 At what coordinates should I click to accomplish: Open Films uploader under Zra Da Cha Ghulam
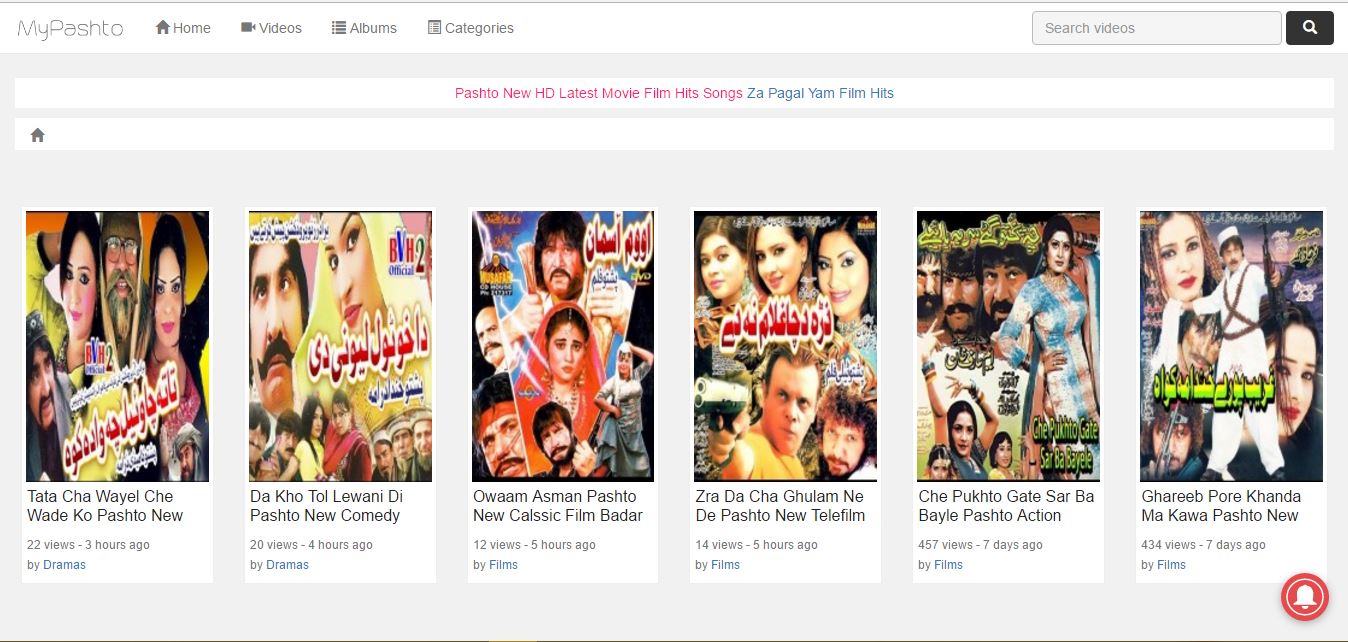click(725, 565)
